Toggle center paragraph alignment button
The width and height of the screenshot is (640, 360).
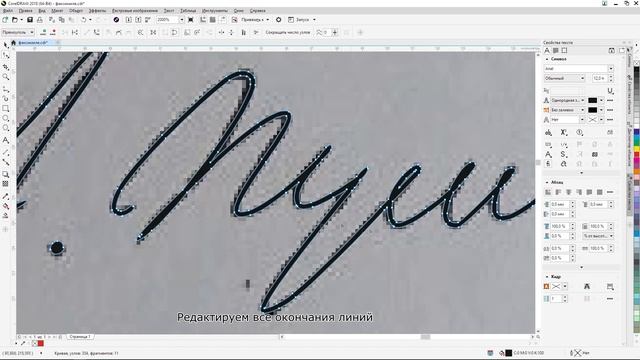569,192
